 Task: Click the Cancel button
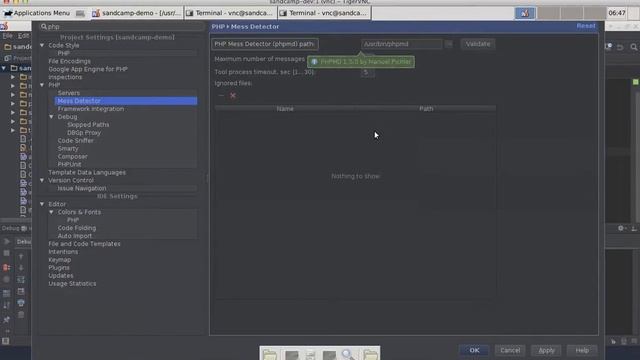(510, 350)
